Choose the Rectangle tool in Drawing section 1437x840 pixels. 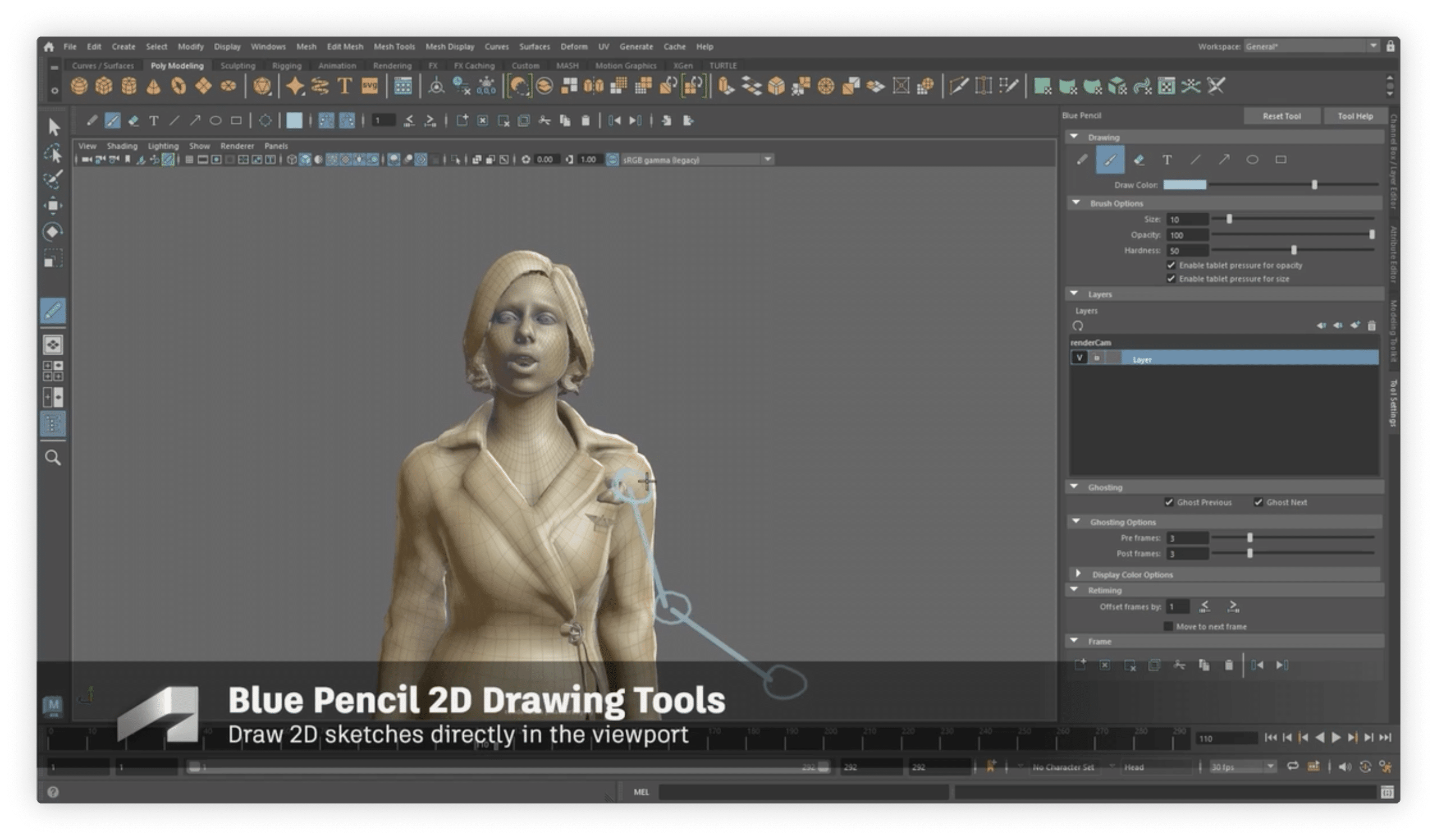pos(1281,160)
